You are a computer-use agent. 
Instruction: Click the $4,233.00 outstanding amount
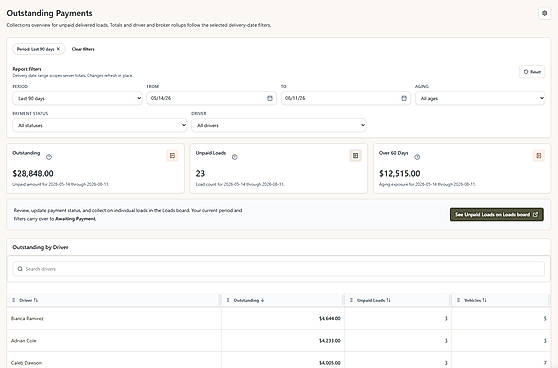pyautogui.click(x=330, y=341)
